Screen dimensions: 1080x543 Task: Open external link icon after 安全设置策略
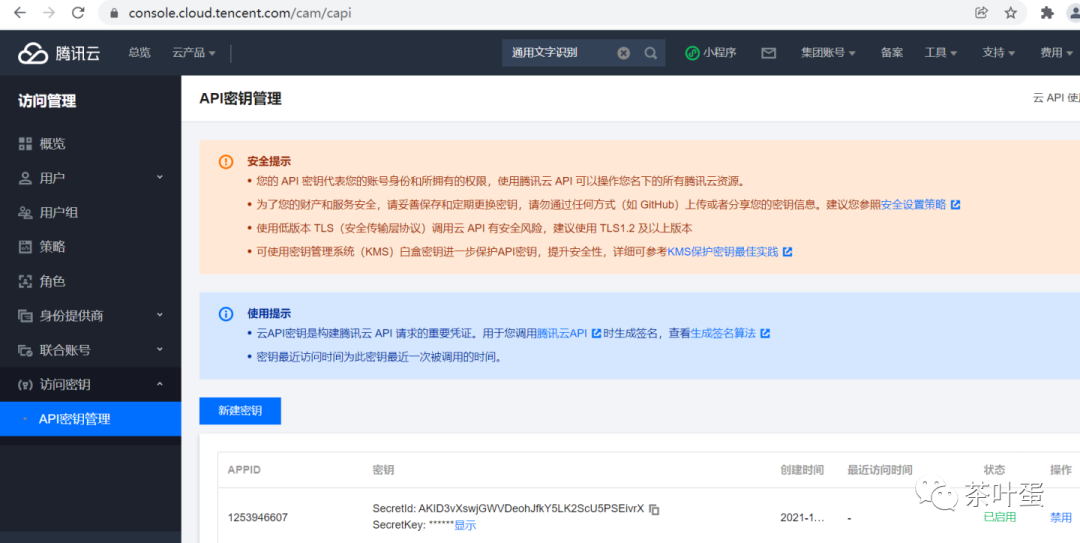point(955,205)
